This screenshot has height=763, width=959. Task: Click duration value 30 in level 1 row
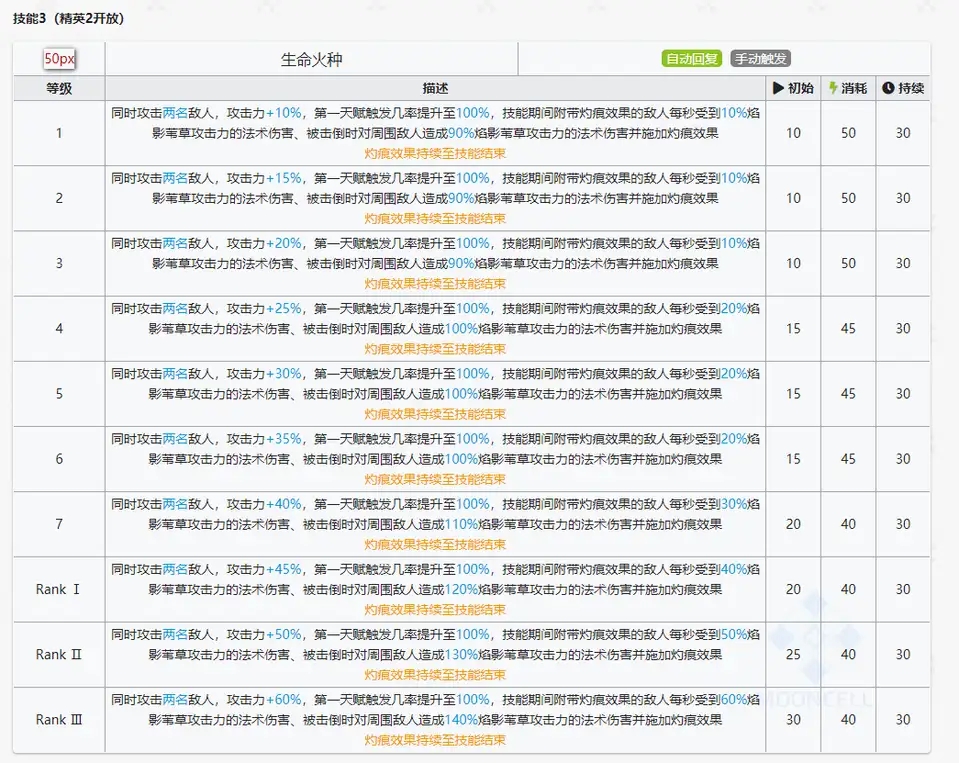tap(903, 133)
